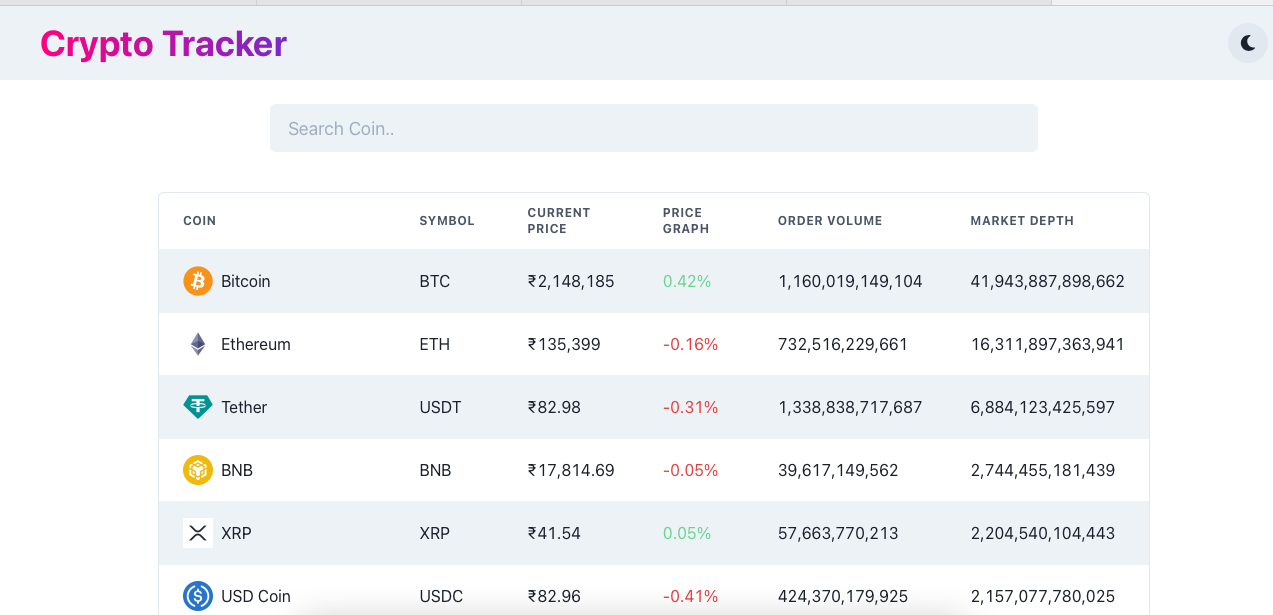
Task: Click Ethereum market depth 16,311,897,363,941
Action: 1047,344
